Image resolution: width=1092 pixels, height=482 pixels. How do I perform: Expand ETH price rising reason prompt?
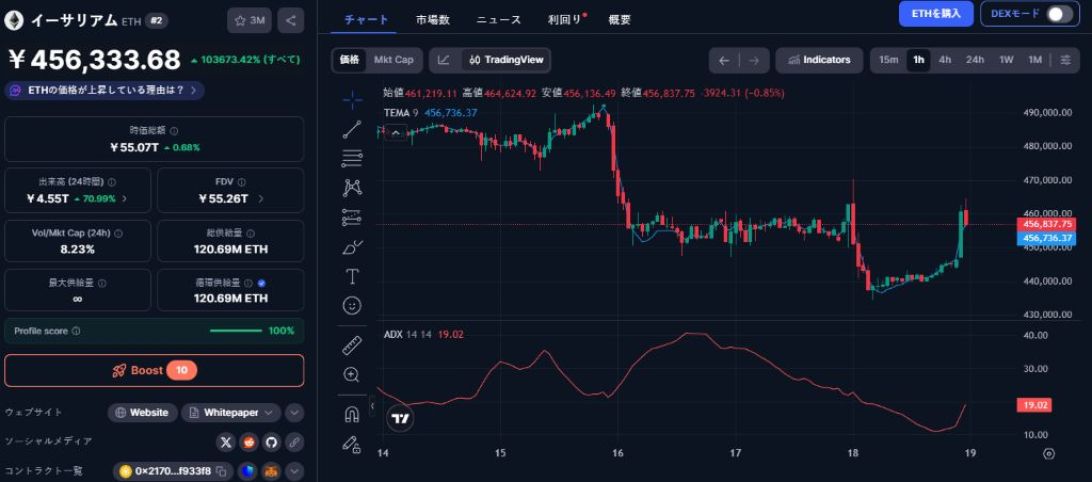point(104,90)
